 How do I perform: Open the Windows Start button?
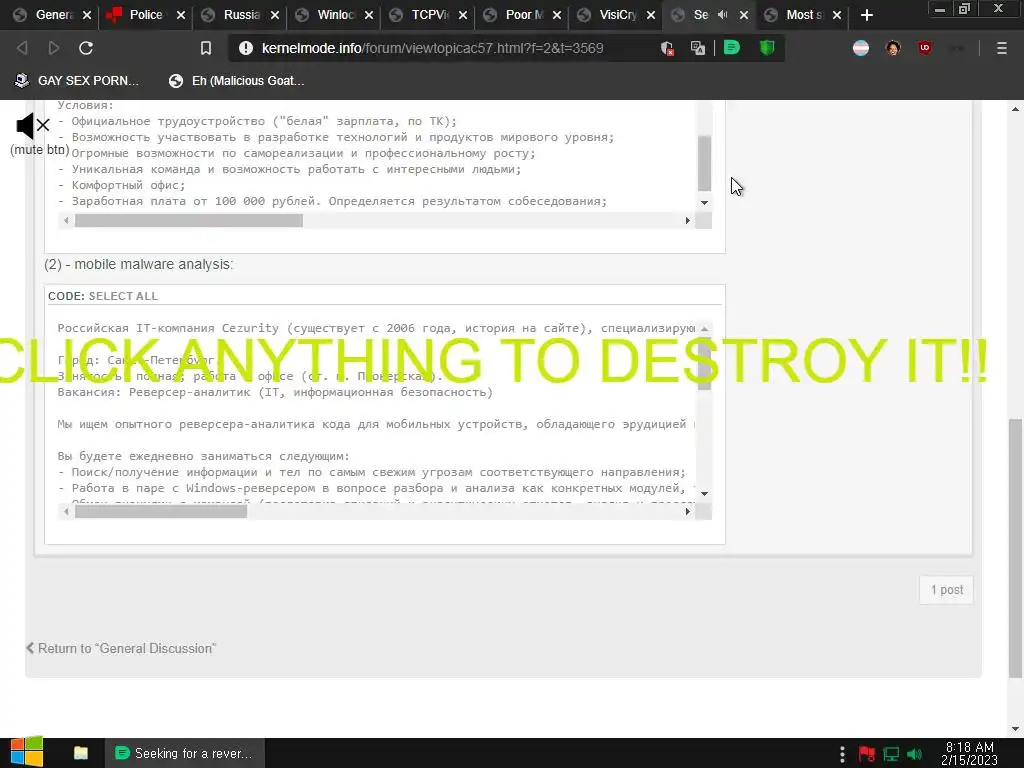(26, 753)
